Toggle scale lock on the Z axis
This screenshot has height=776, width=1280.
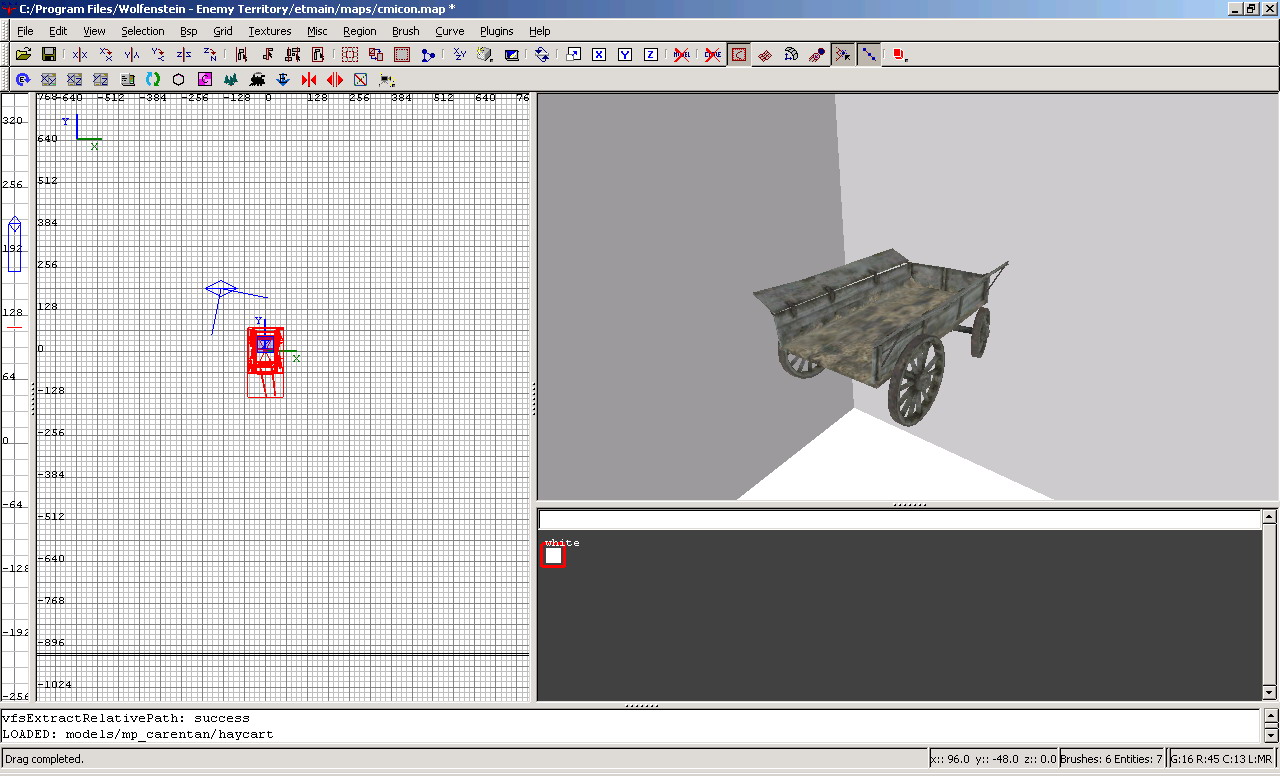point(651,54)
